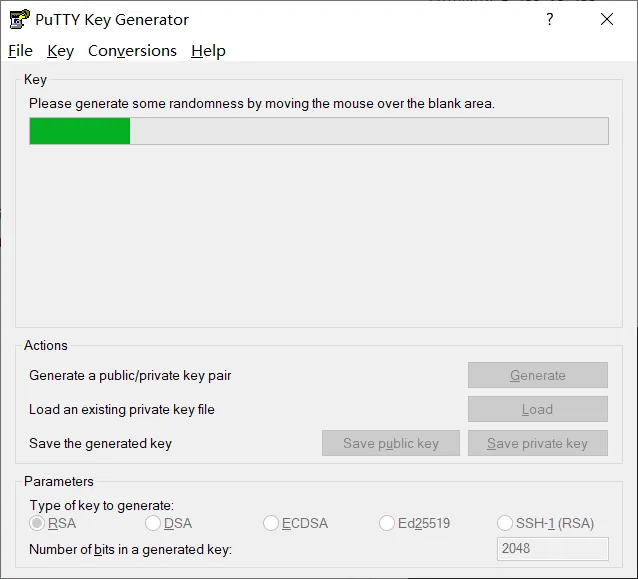Screen dimensions: 638x579
Task: Open the Conversions menu
Action: (x=132, y=51)
